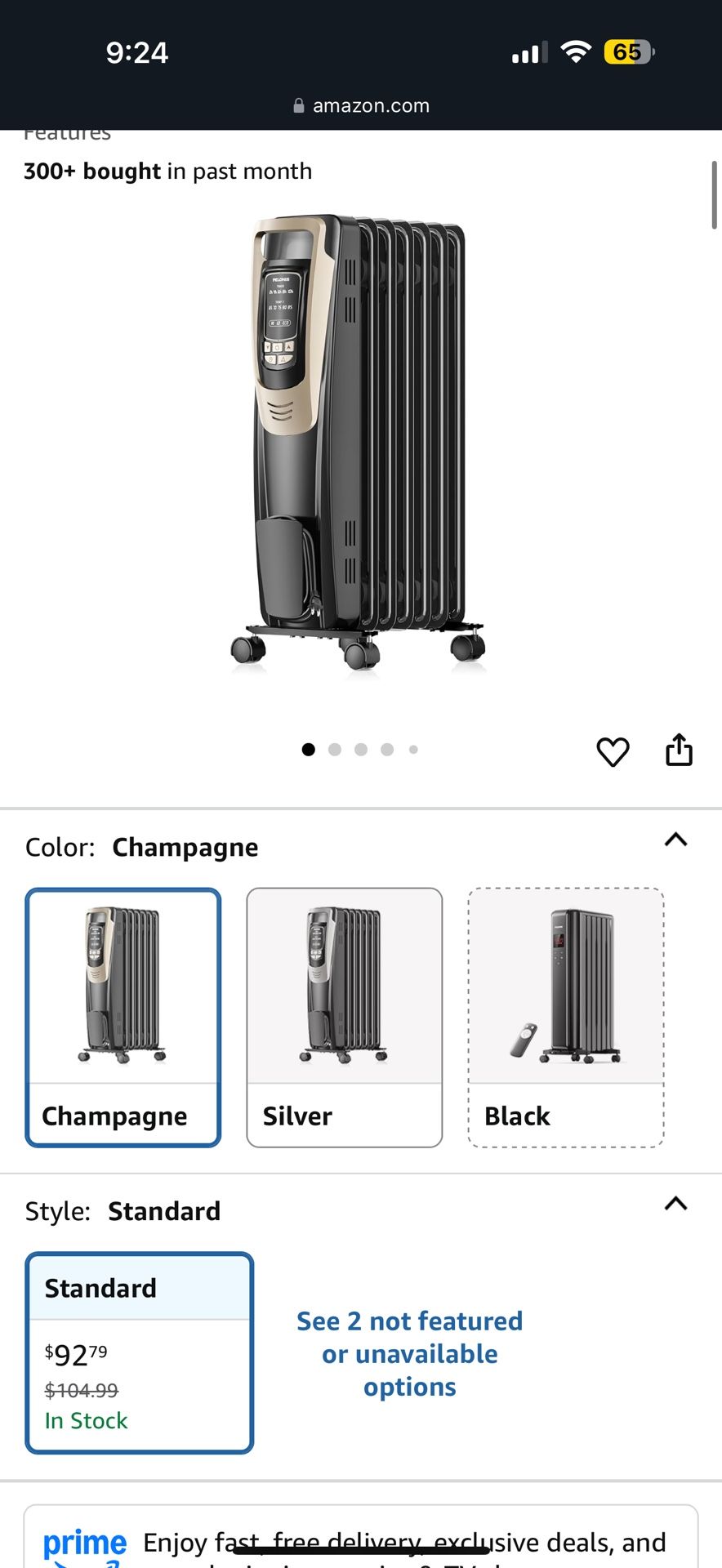
Task: Choose the Standard style card
Action: click(x=140, y=1352)
